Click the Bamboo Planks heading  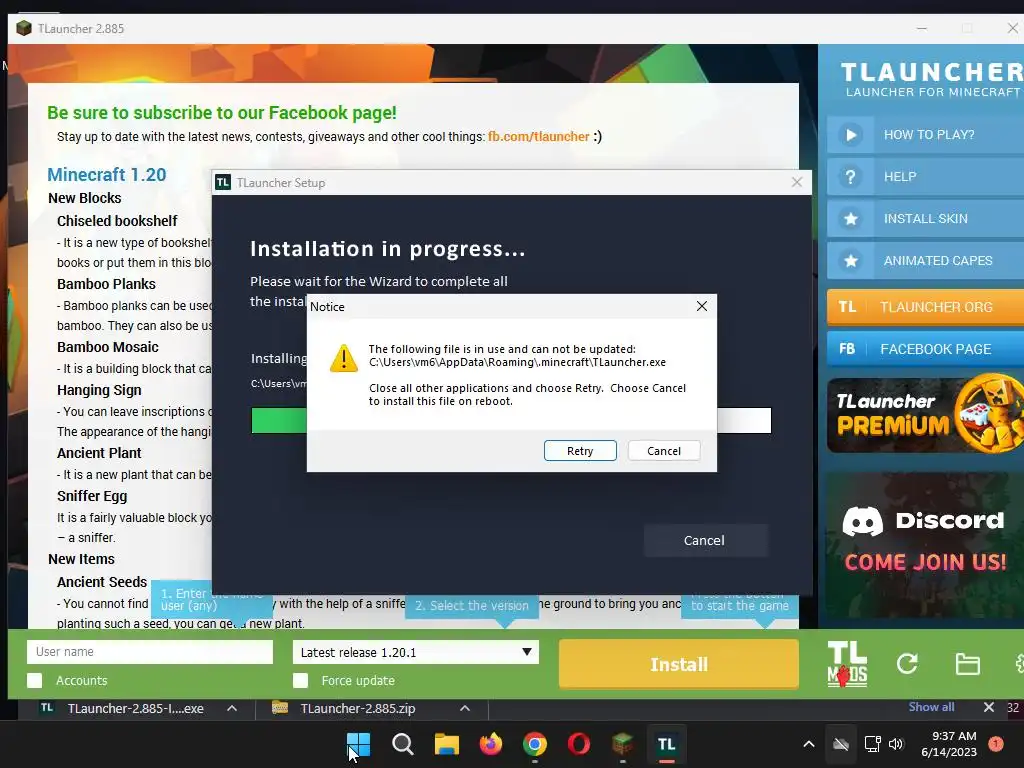[x=106, y=284]
